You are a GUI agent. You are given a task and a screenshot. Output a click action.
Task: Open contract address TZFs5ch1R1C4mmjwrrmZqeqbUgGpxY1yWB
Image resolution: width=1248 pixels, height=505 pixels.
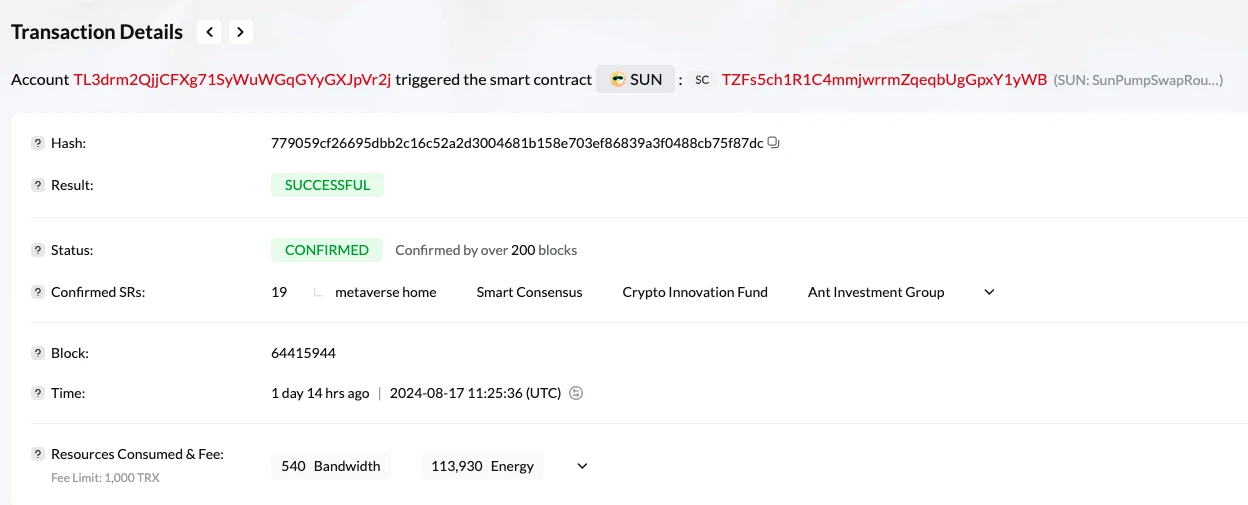pos(884,79)
